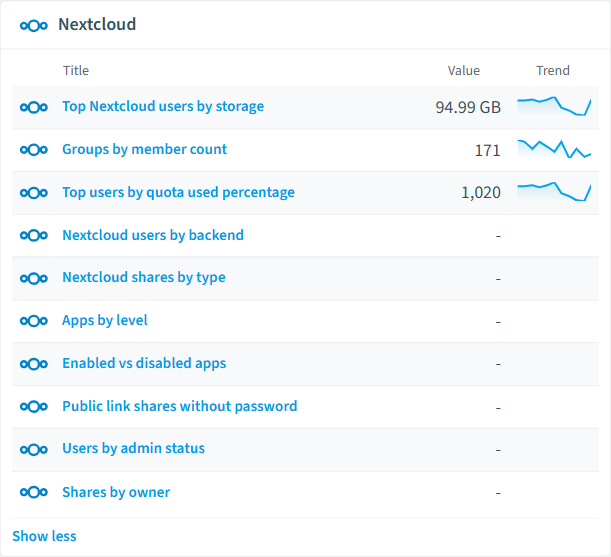Click the 171 value
The width and height of the screenshot is (611, 557).
point(487,150)
